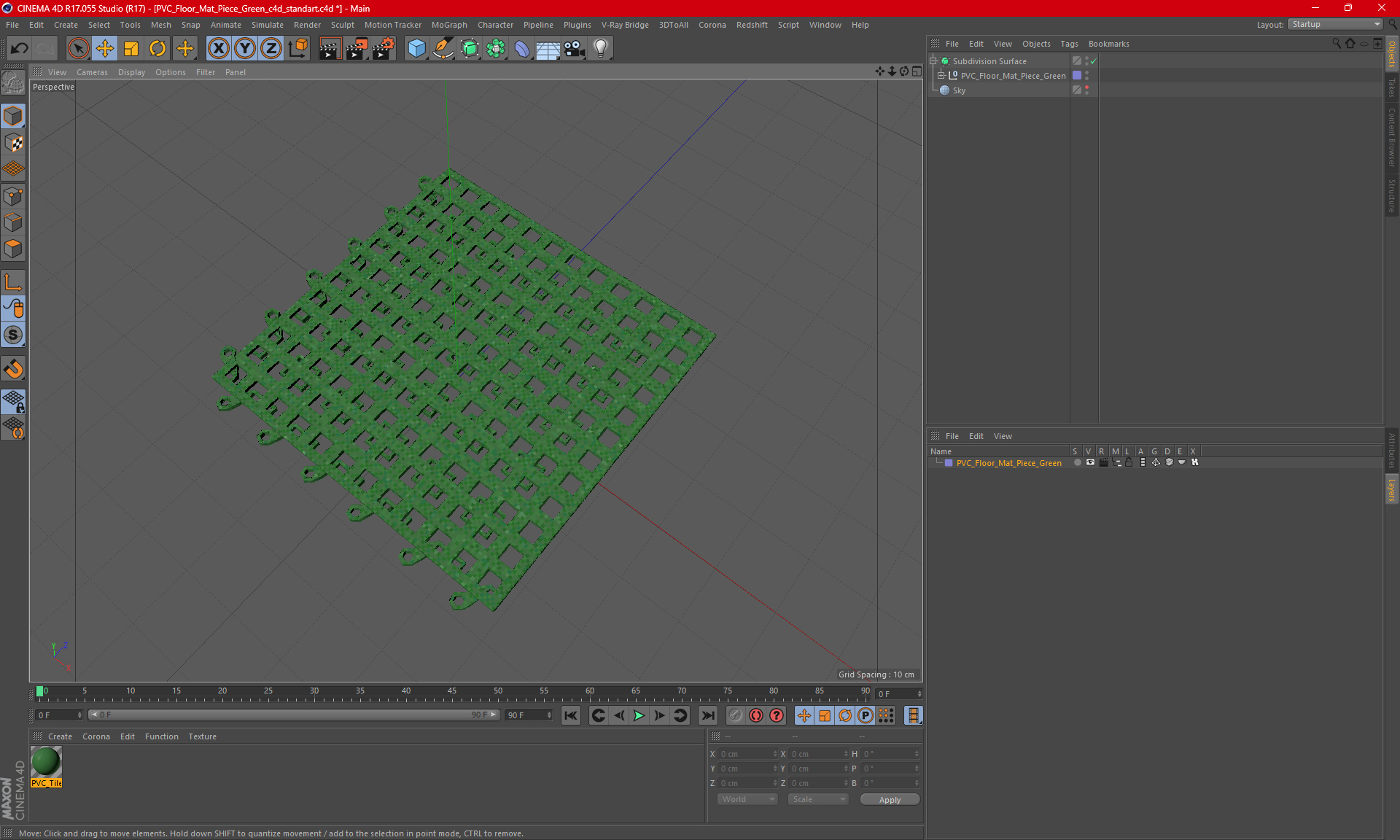This screenshot has height=840, width=1400.
Task: Add a camera object
Action: [575, 49]
